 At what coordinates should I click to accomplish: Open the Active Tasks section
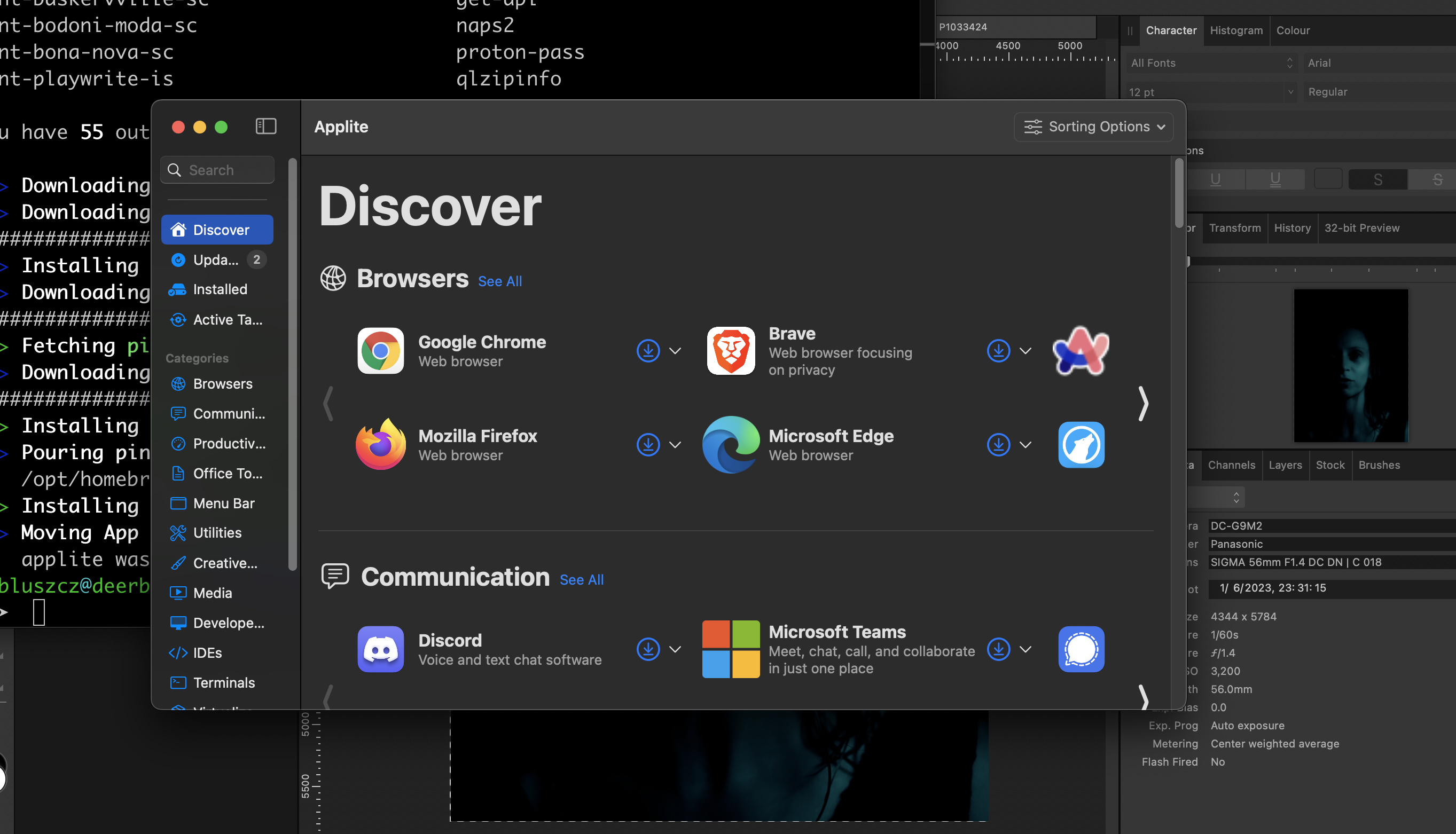pos(217,320)
